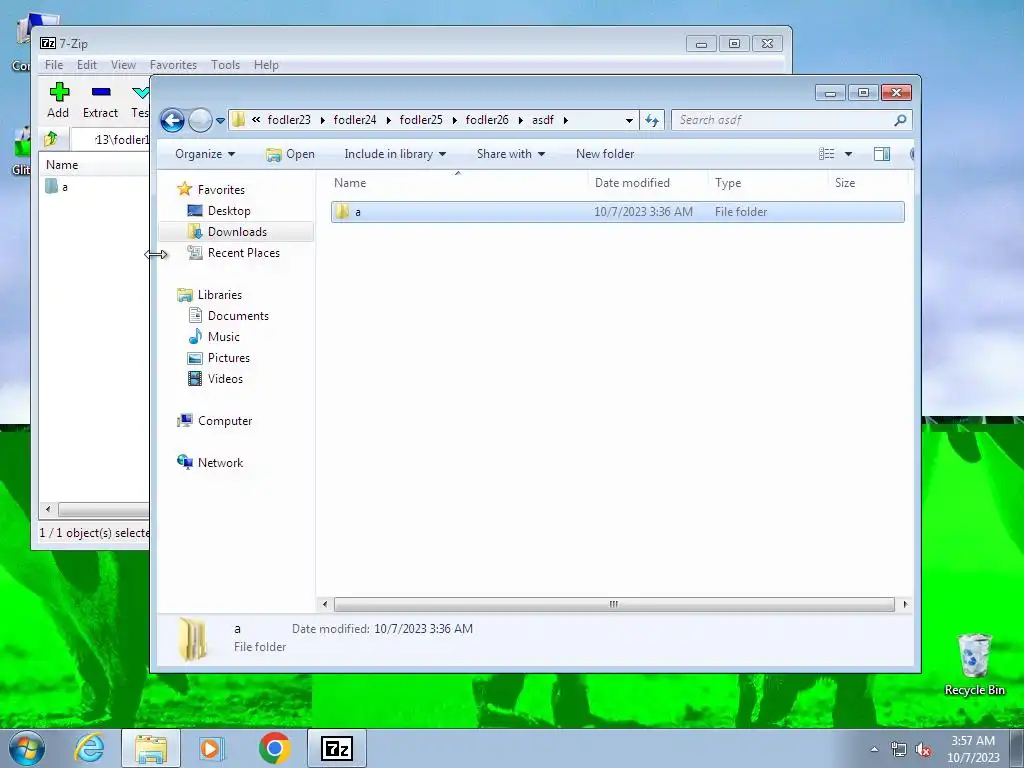Navigate to fodler24 in address bar
Image resolution: width=1024 pixels, height=768 pixels.
point(355,120)
